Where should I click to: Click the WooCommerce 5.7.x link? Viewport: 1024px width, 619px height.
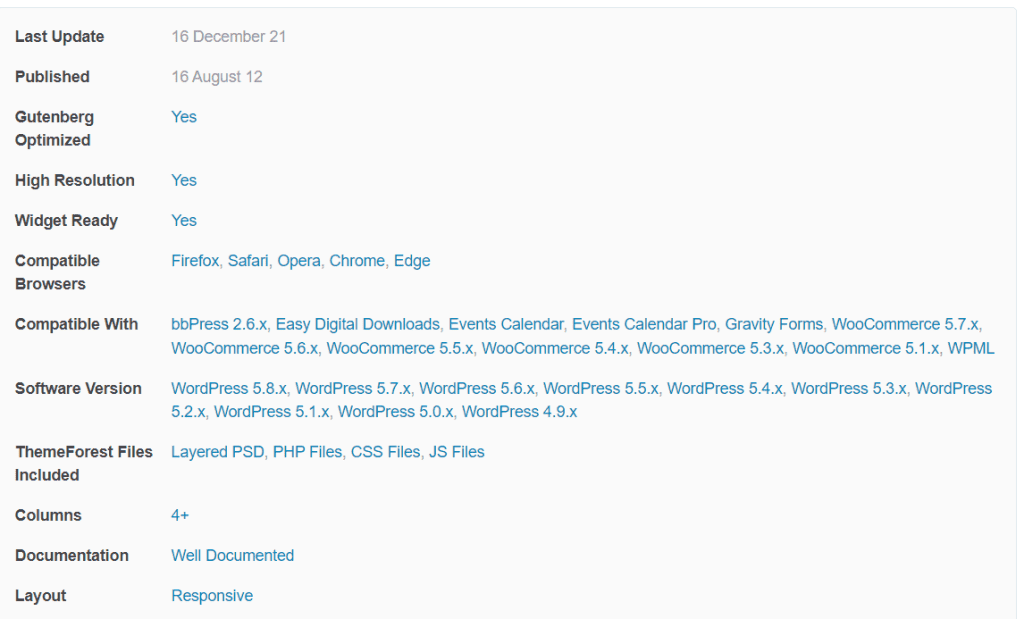click(x=904, y=325)
